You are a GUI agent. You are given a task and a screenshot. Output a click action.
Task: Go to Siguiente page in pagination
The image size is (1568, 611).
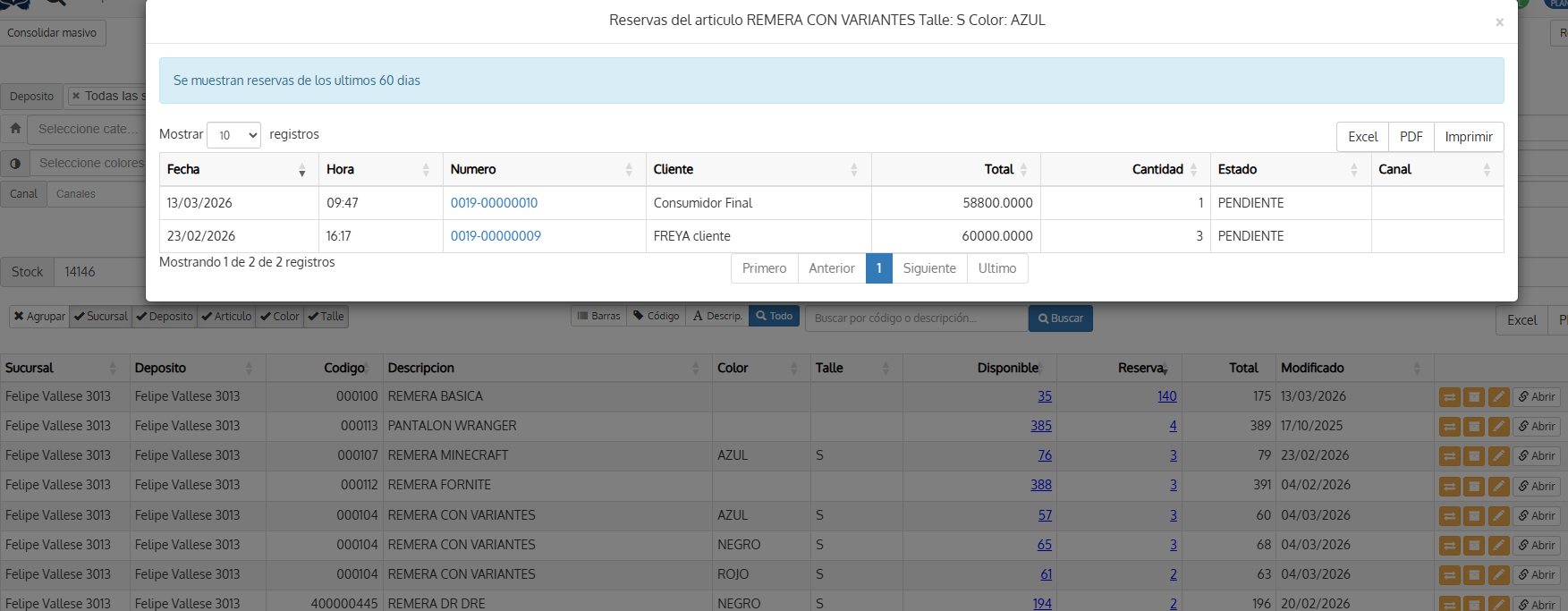tap(929, 268)
